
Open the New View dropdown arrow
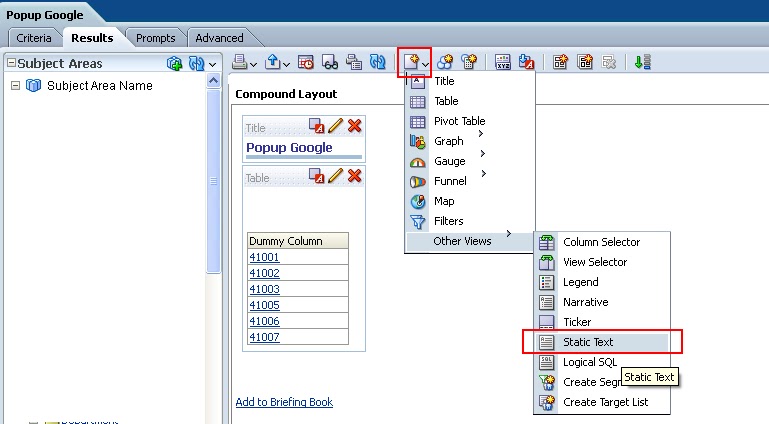(425, 64)
